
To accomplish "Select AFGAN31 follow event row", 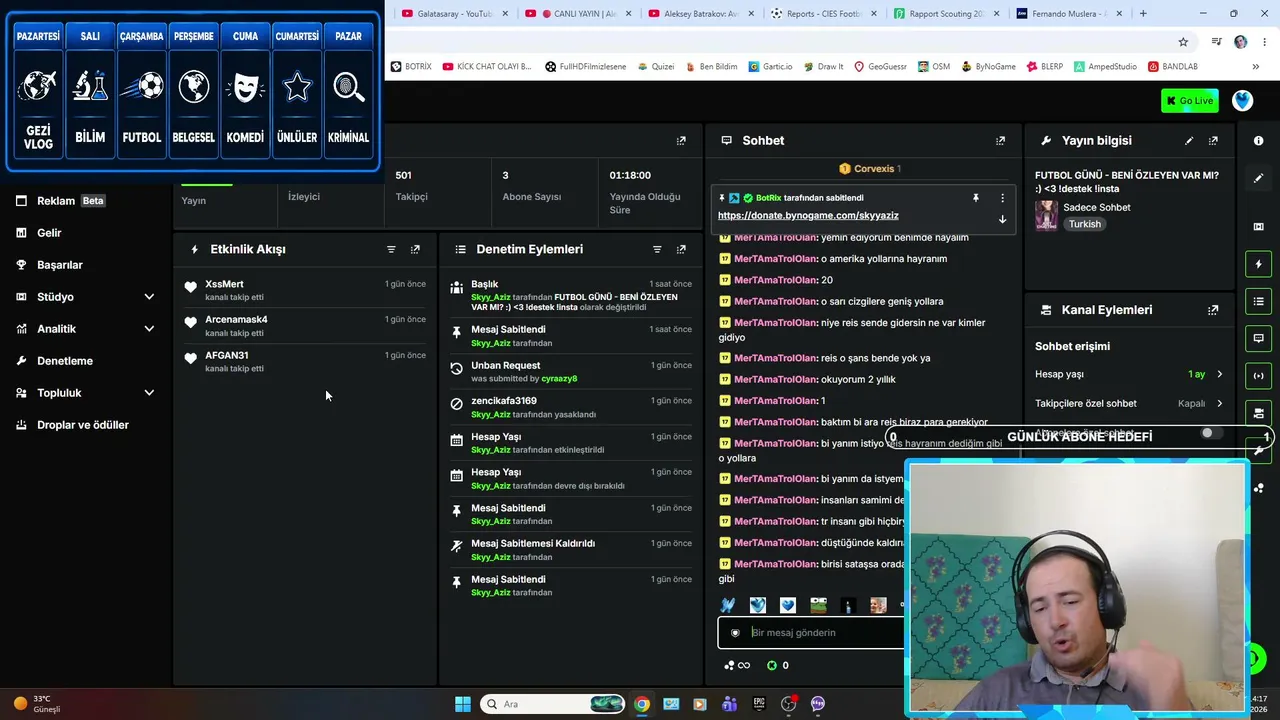I will pyautogui.click(x=306, y=361).
